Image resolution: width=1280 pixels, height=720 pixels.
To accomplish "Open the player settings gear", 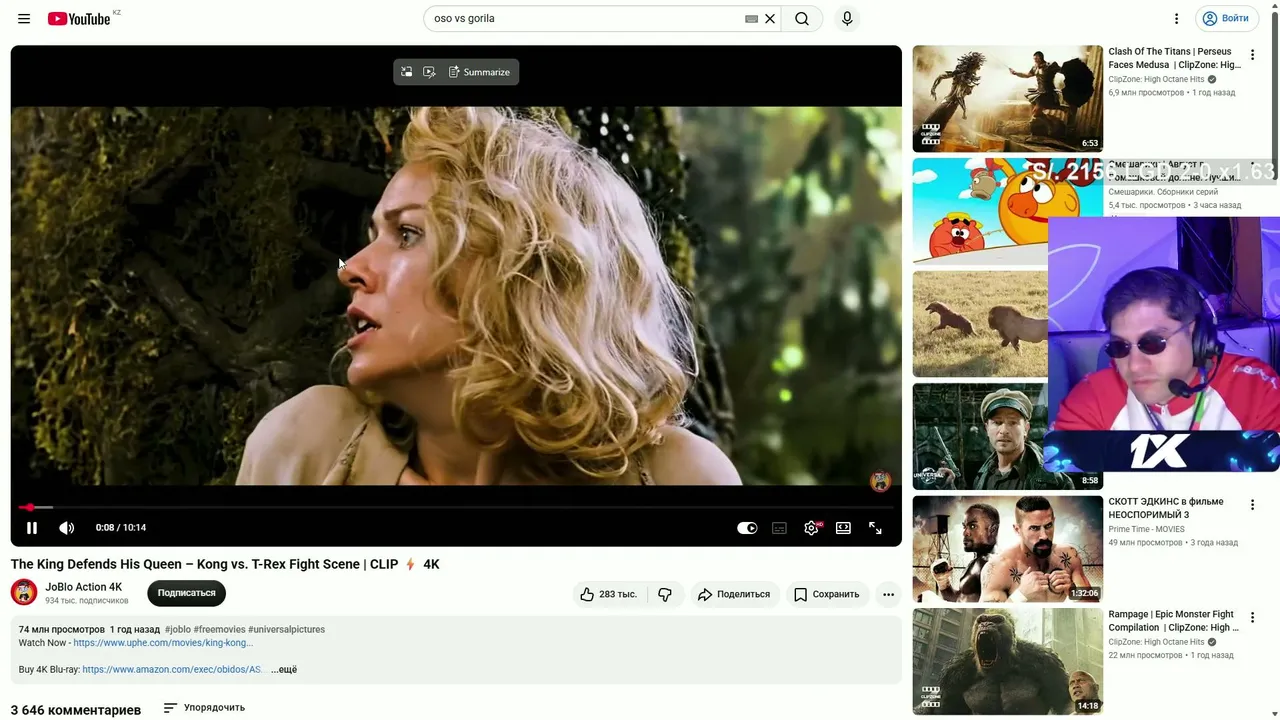I will [x=811, y=528].
